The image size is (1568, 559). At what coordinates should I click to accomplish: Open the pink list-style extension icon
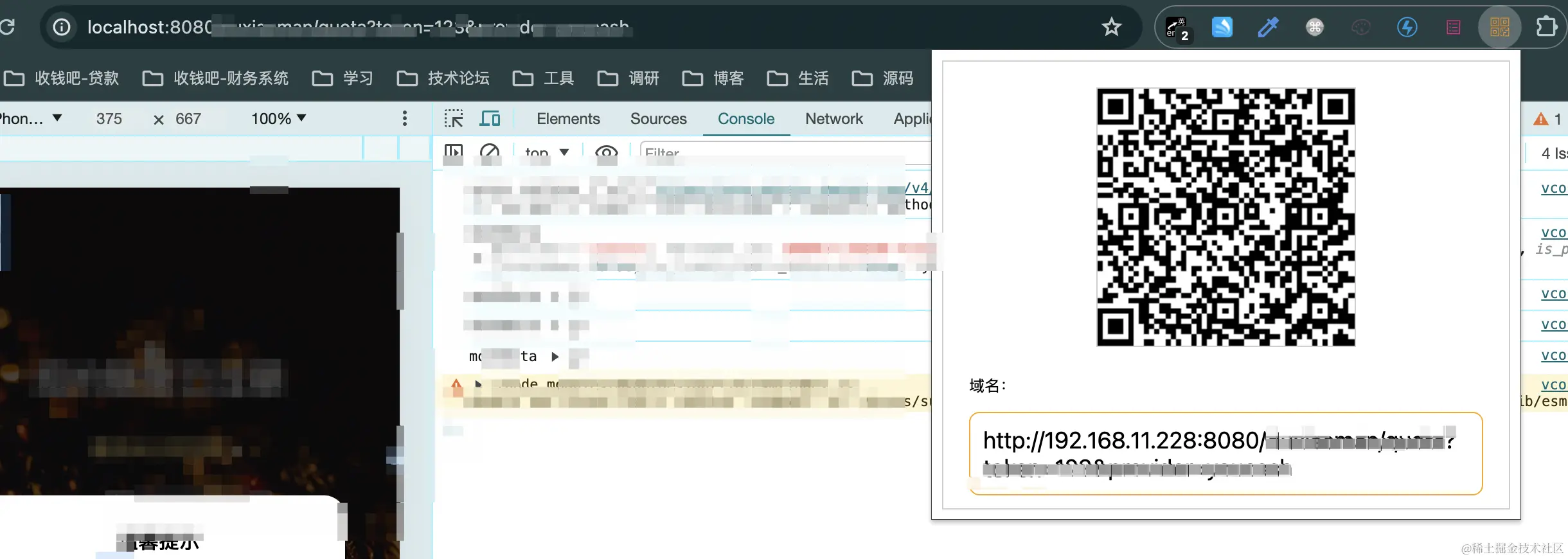coord(1453,27)
